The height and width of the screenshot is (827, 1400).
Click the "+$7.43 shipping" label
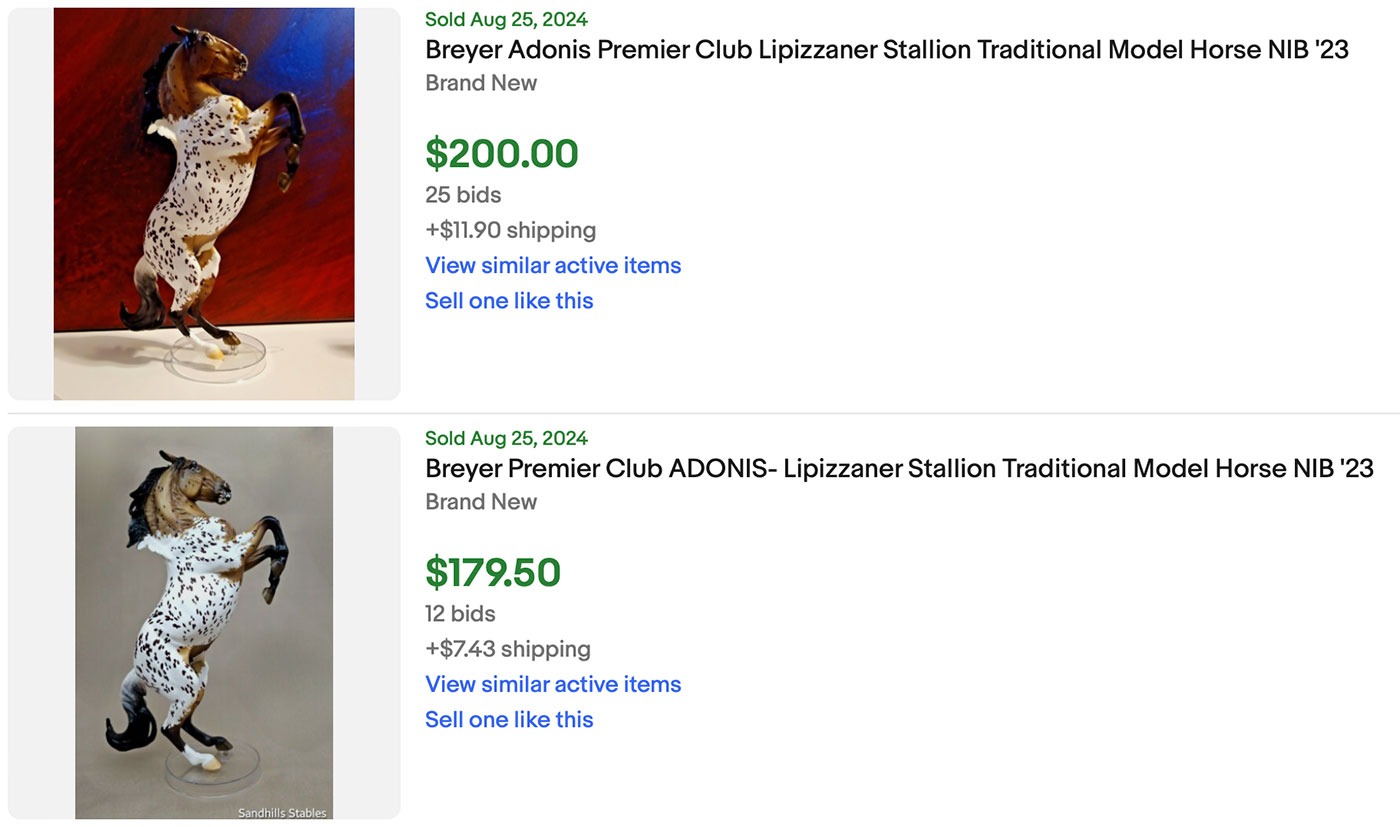pyautogui.click(x=508, y=649)
